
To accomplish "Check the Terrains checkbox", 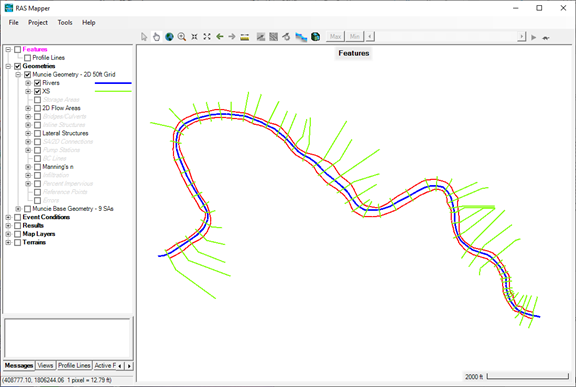I will click(17, 243).
